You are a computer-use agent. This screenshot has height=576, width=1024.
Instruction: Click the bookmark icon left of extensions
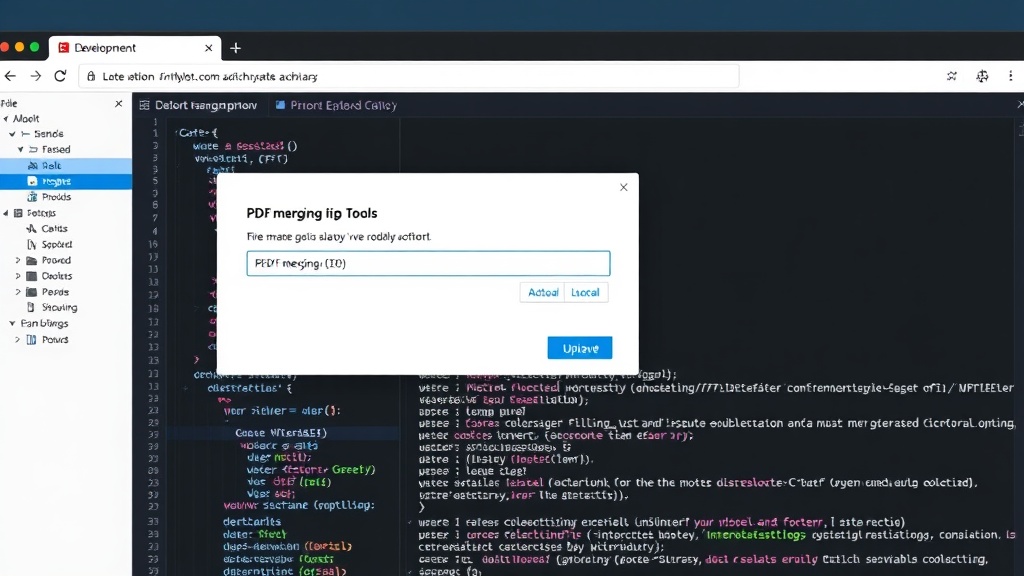[x=952, y=76]
